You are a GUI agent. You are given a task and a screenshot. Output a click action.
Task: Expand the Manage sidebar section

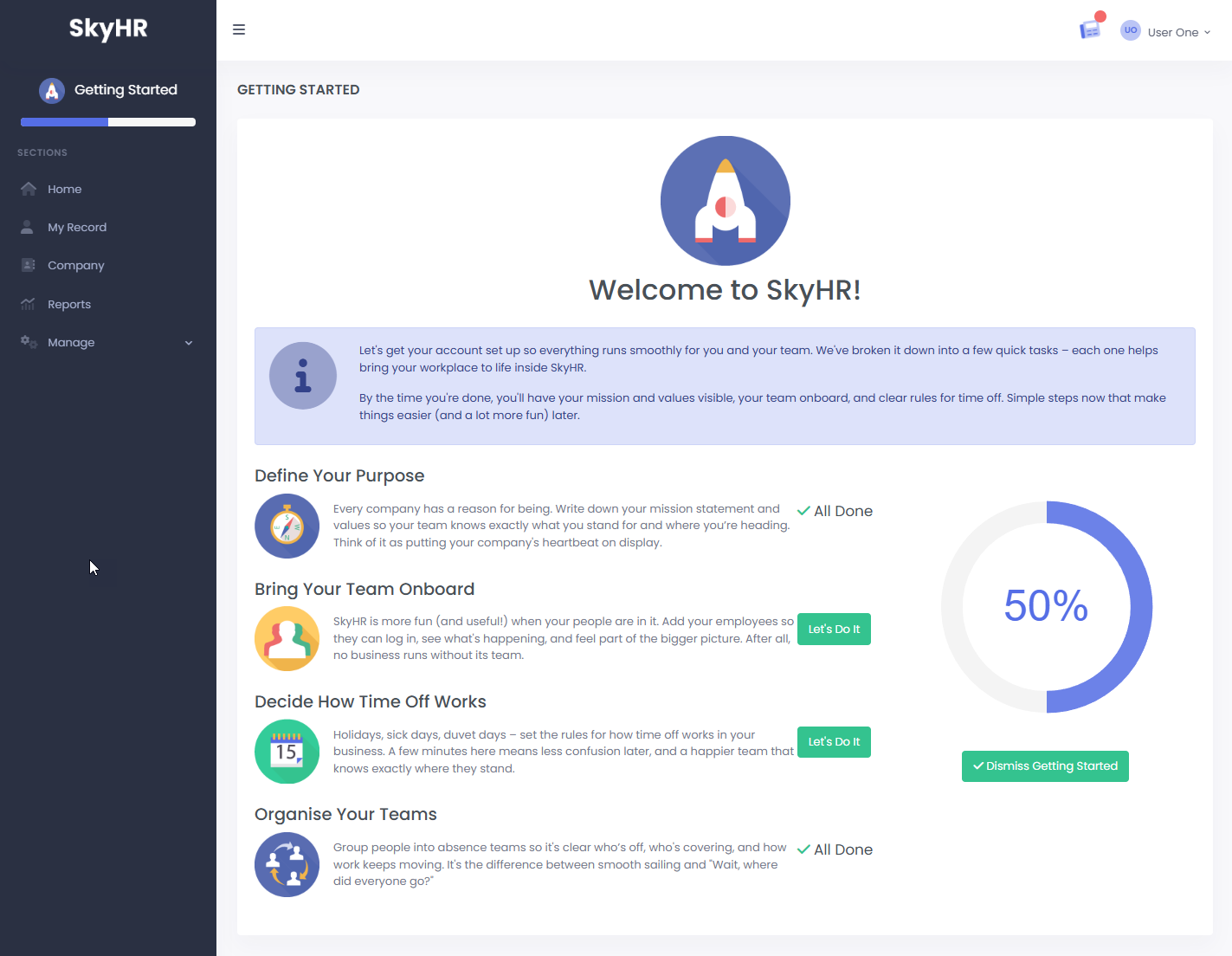107,343
